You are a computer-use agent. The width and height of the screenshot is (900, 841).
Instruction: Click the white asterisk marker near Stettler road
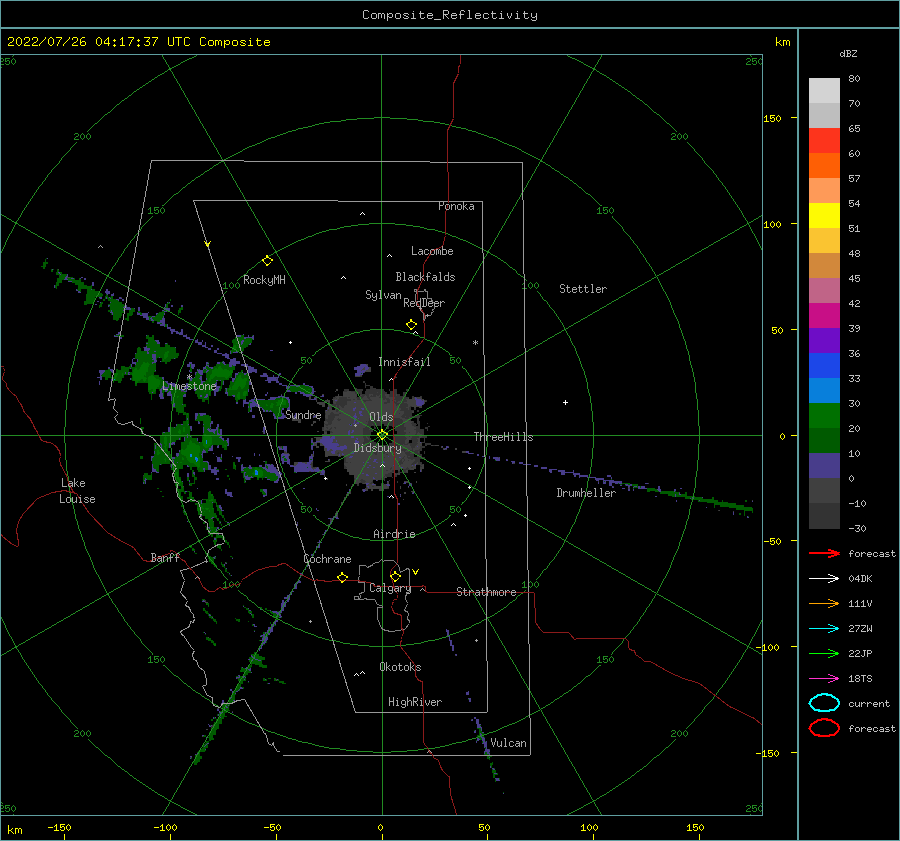click(475, 343)
